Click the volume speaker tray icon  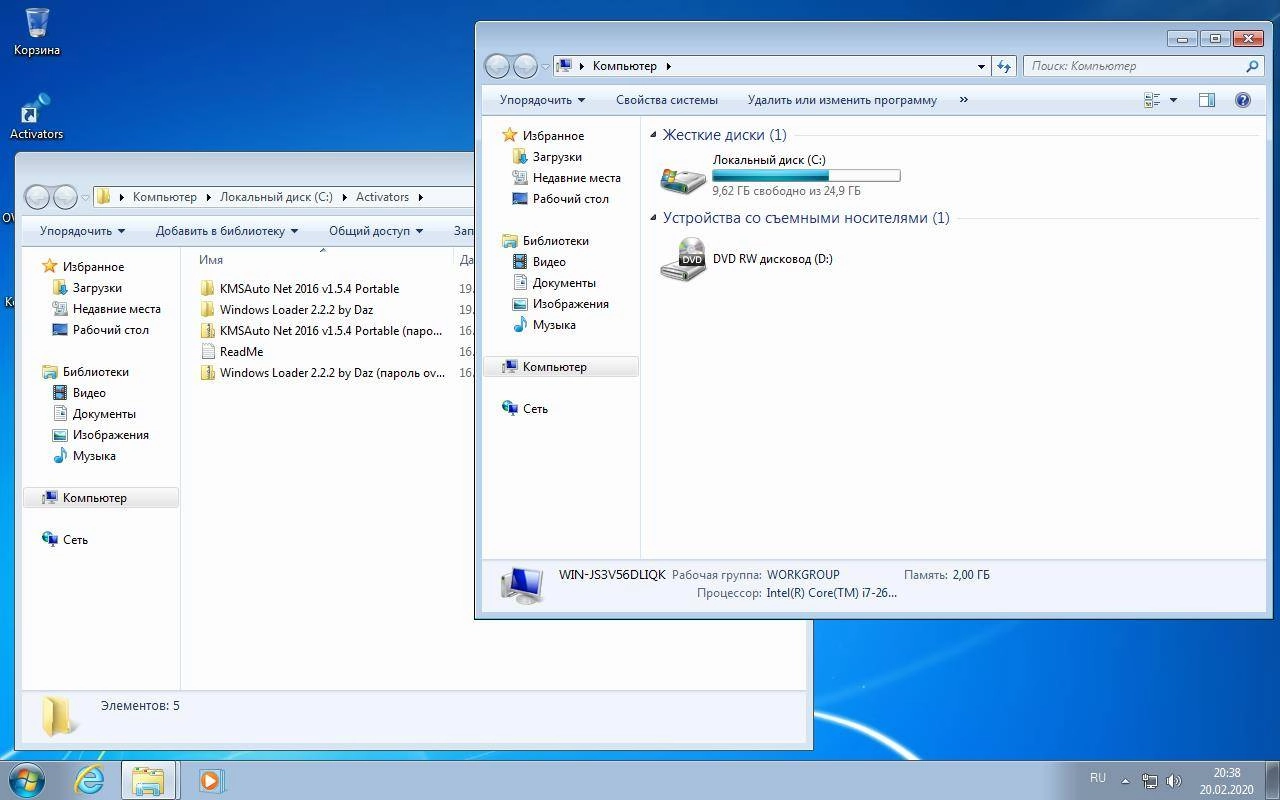click(1174, 780)
